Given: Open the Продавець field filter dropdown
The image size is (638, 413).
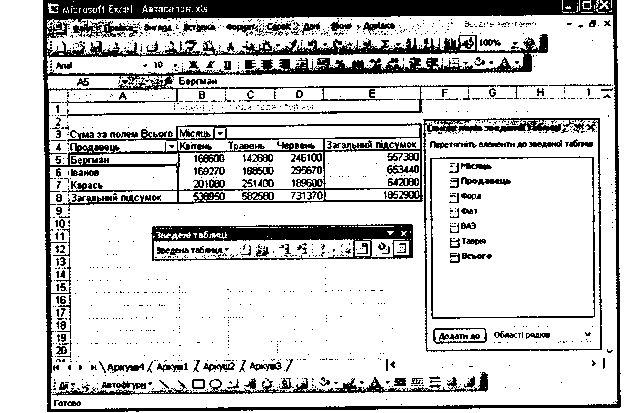Looking at the screenshot, I should point(172,146).
